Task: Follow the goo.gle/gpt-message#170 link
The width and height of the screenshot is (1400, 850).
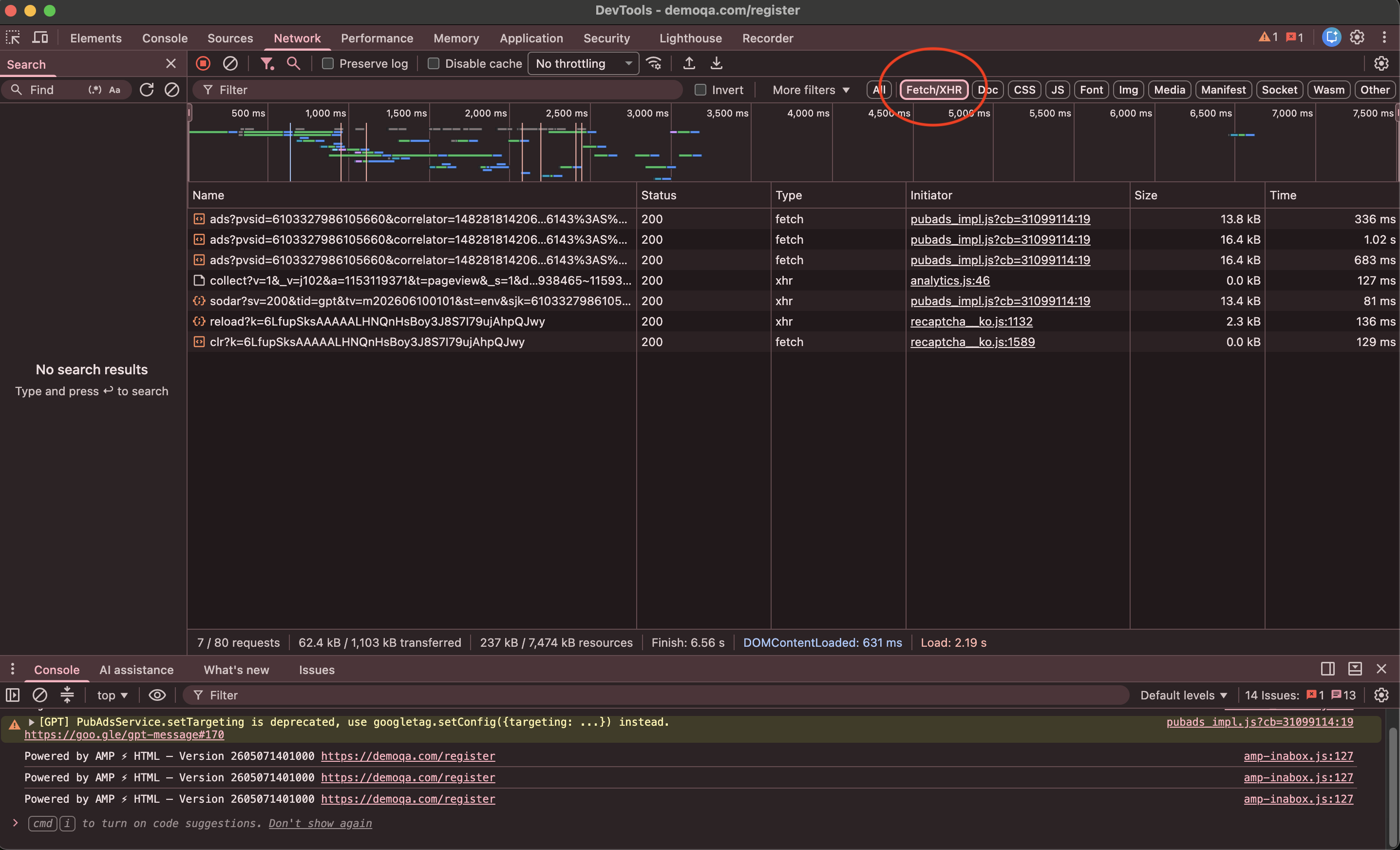Action: coord(124,734)
